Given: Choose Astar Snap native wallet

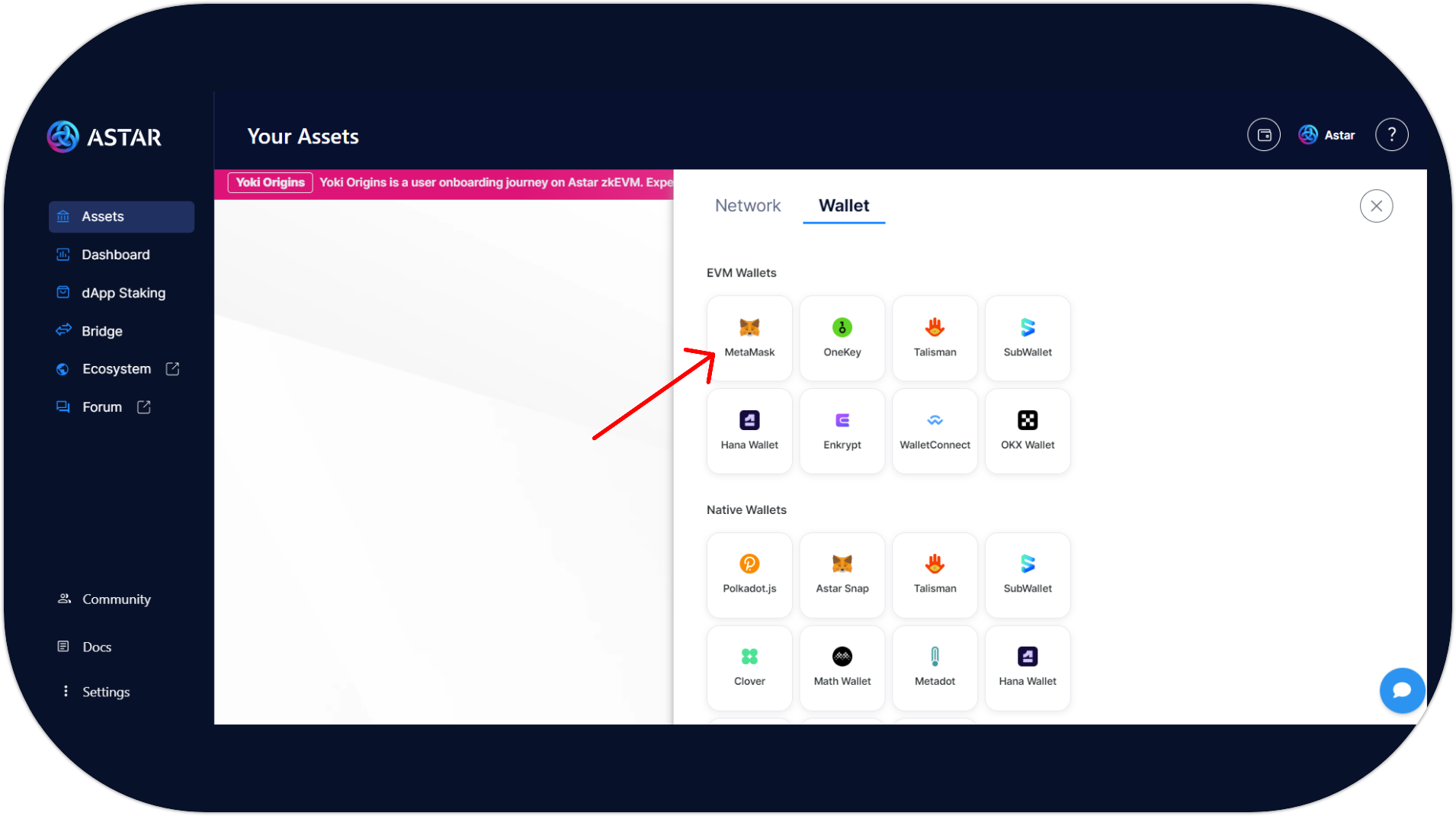Looking at the screenshot, I should pos(842,575).
